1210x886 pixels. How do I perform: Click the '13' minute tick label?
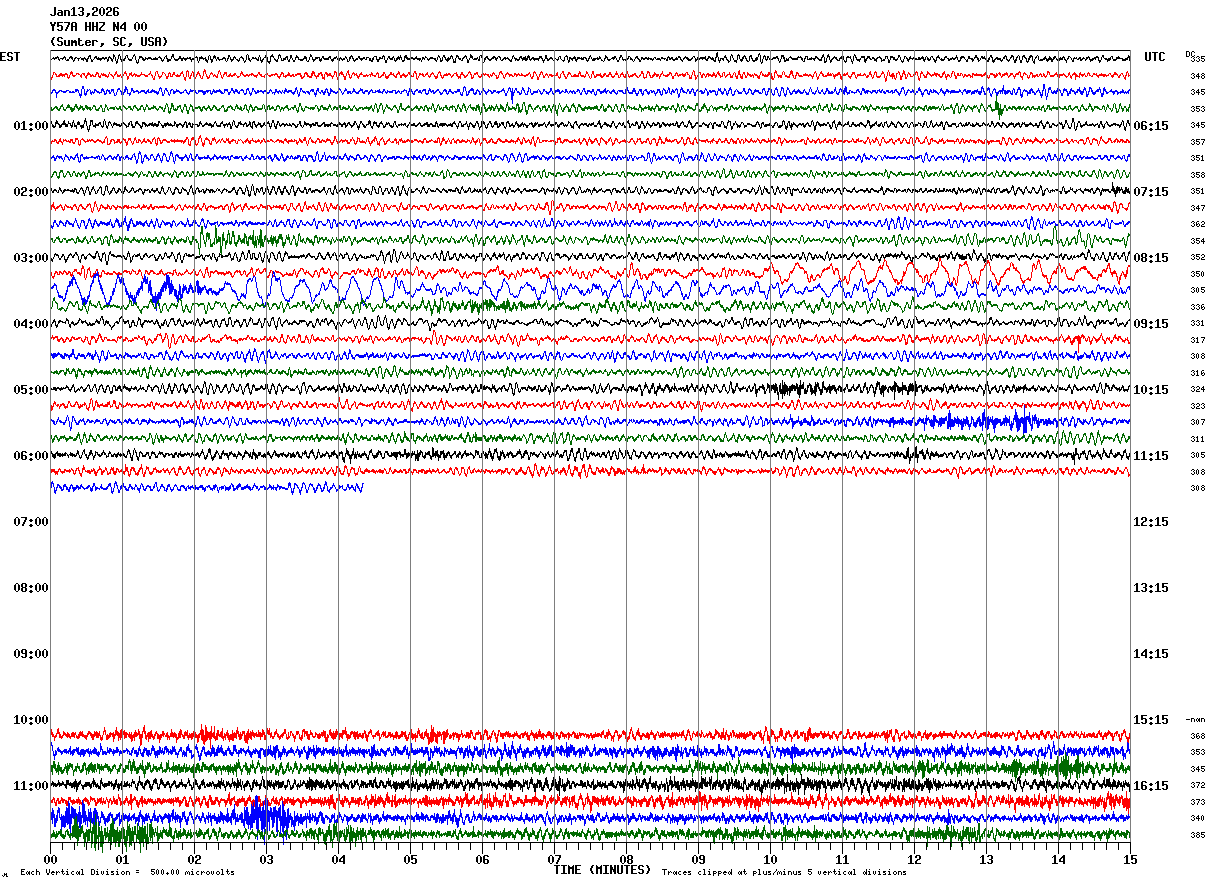point(986,859)
